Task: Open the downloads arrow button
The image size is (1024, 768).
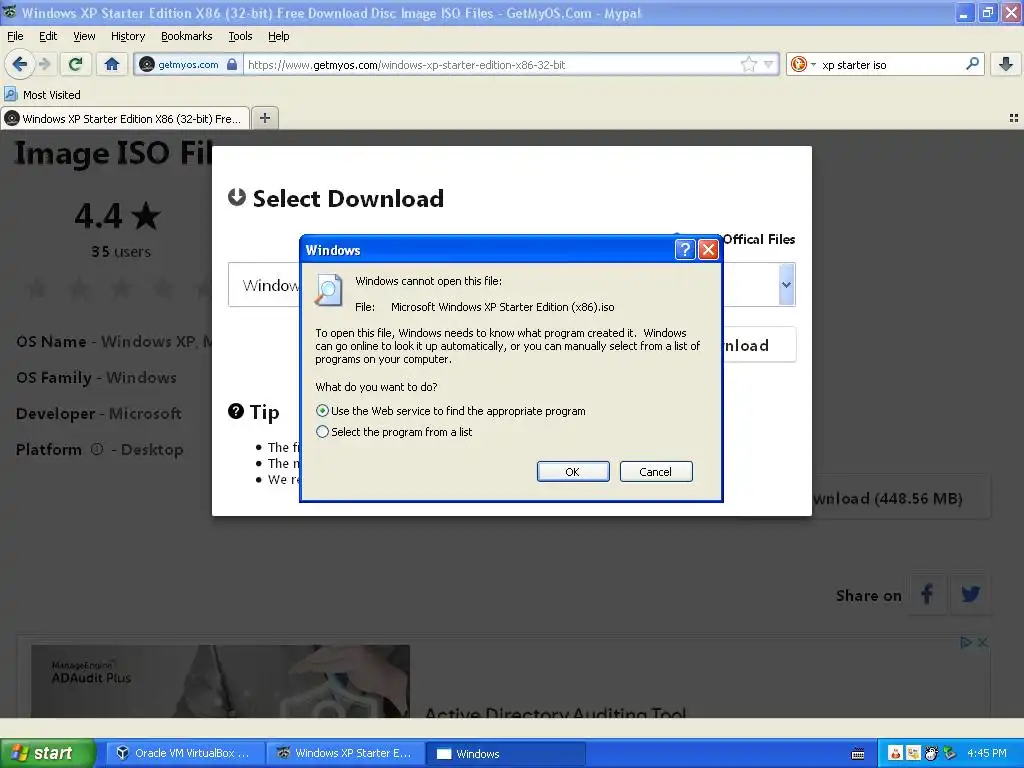Action: [1006, 64]
